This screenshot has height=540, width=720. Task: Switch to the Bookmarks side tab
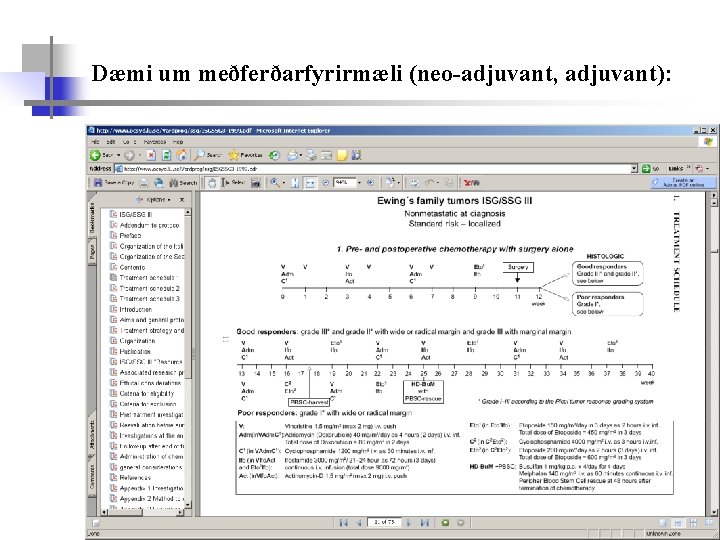click(x=91, y=218)
